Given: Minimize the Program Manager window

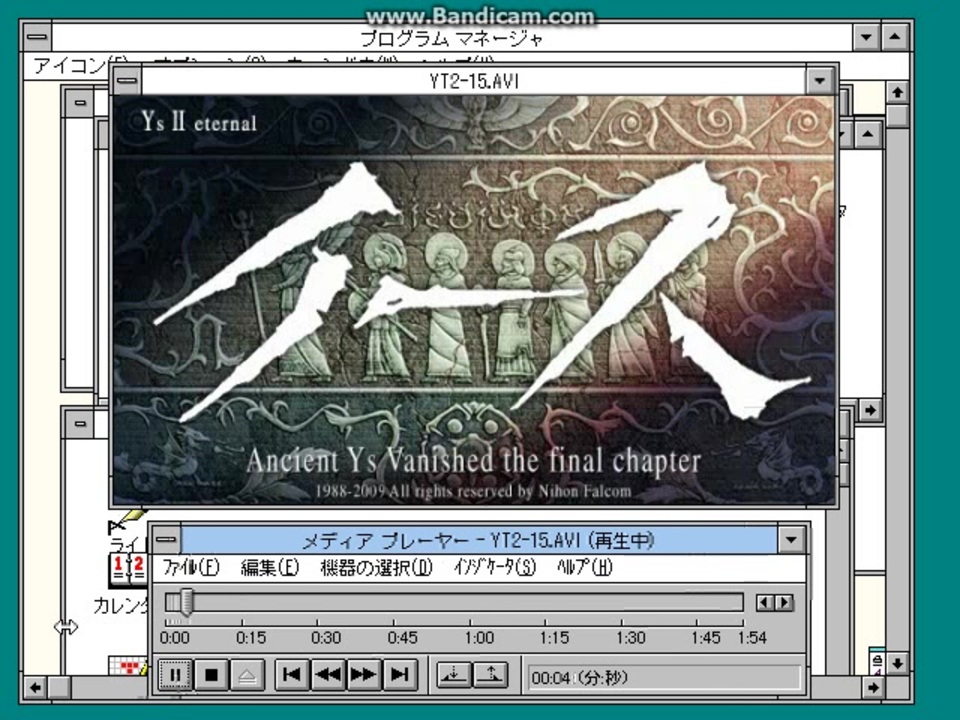Looking at the screenshot, I should (866, 37).
